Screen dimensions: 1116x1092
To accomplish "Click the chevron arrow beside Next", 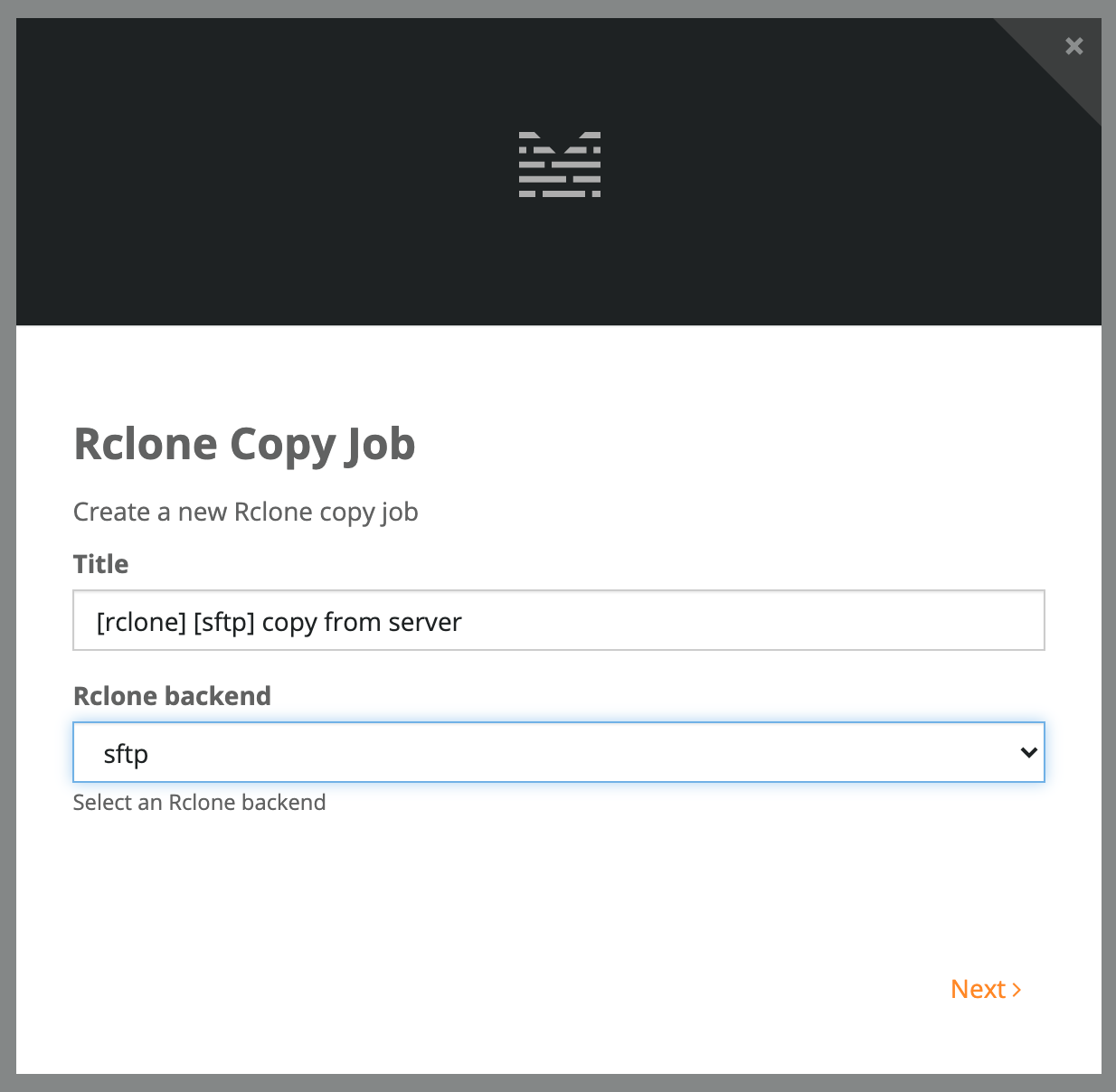I will 1017,990.
